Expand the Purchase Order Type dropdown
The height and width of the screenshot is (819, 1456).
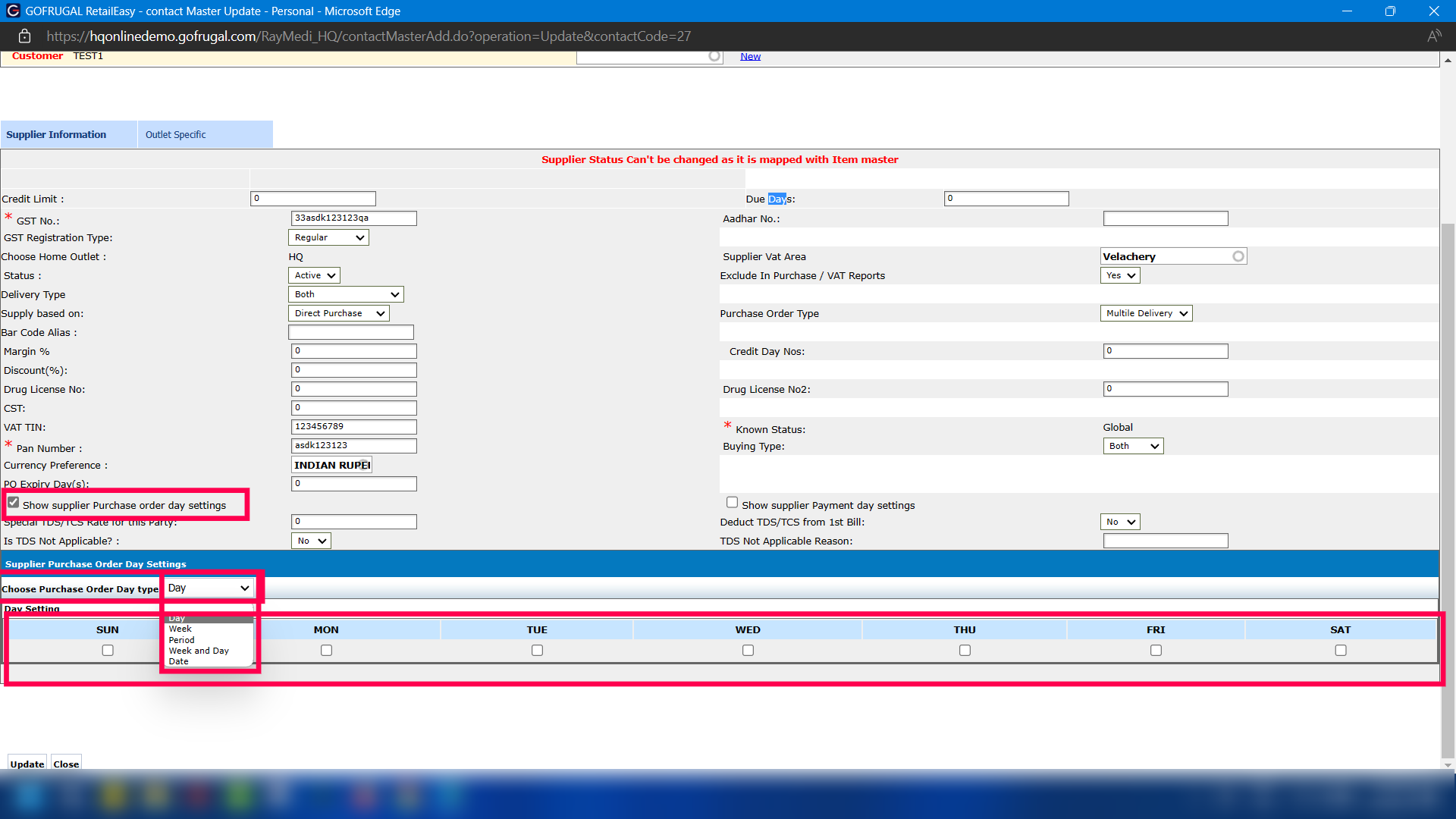1145,313
